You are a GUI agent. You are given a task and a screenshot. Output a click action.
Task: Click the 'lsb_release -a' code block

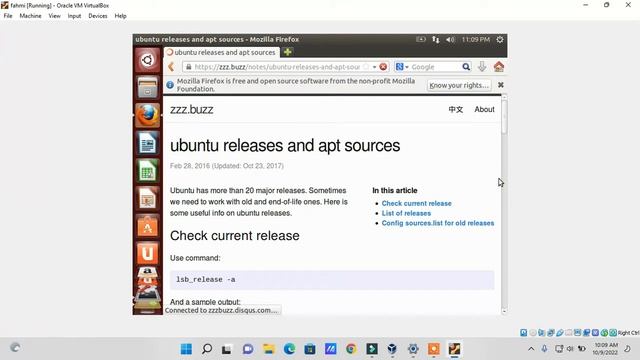332,280
